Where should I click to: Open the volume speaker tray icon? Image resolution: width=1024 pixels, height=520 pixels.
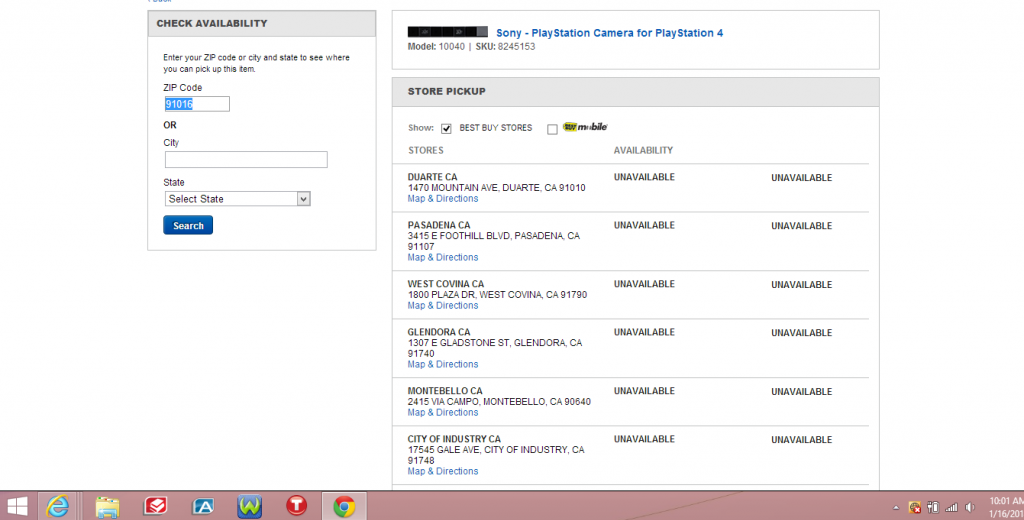pos(970,508)
